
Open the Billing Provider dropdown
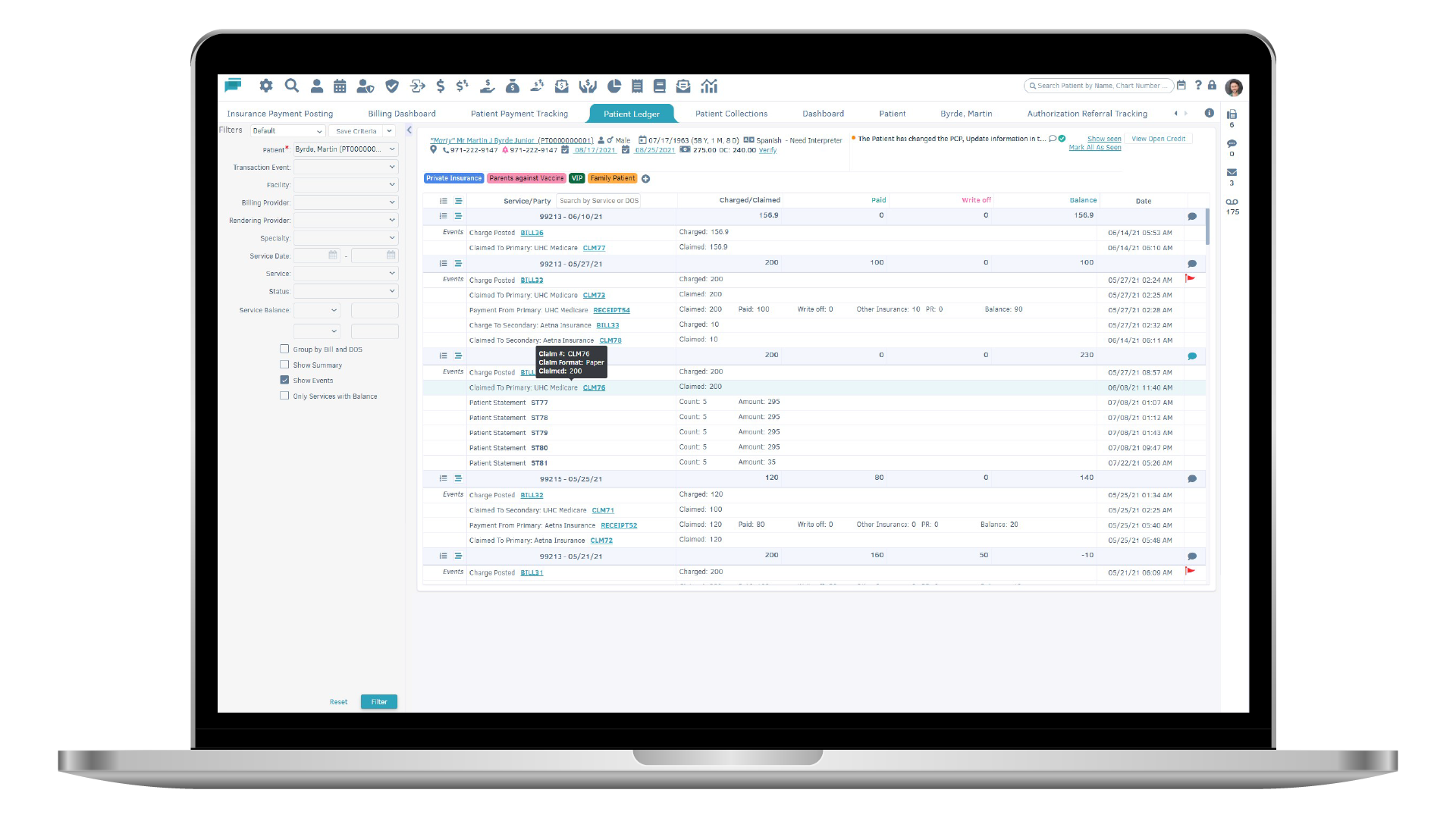click(346, 202)
